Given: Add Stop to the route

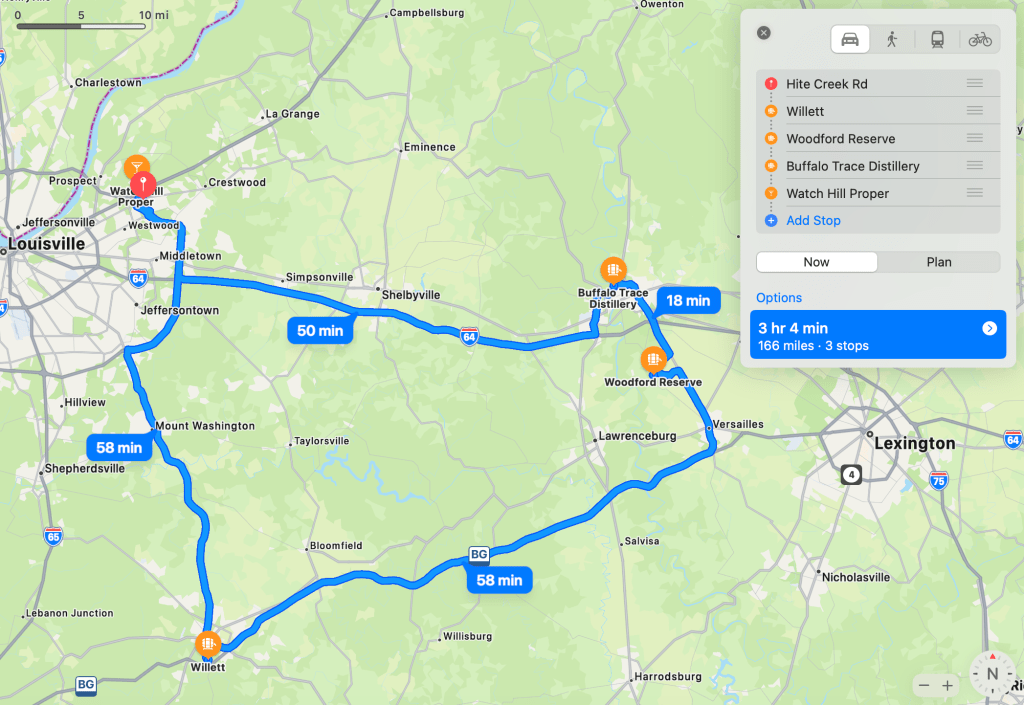Looking at the screenshot, I should tap(813, 221).
